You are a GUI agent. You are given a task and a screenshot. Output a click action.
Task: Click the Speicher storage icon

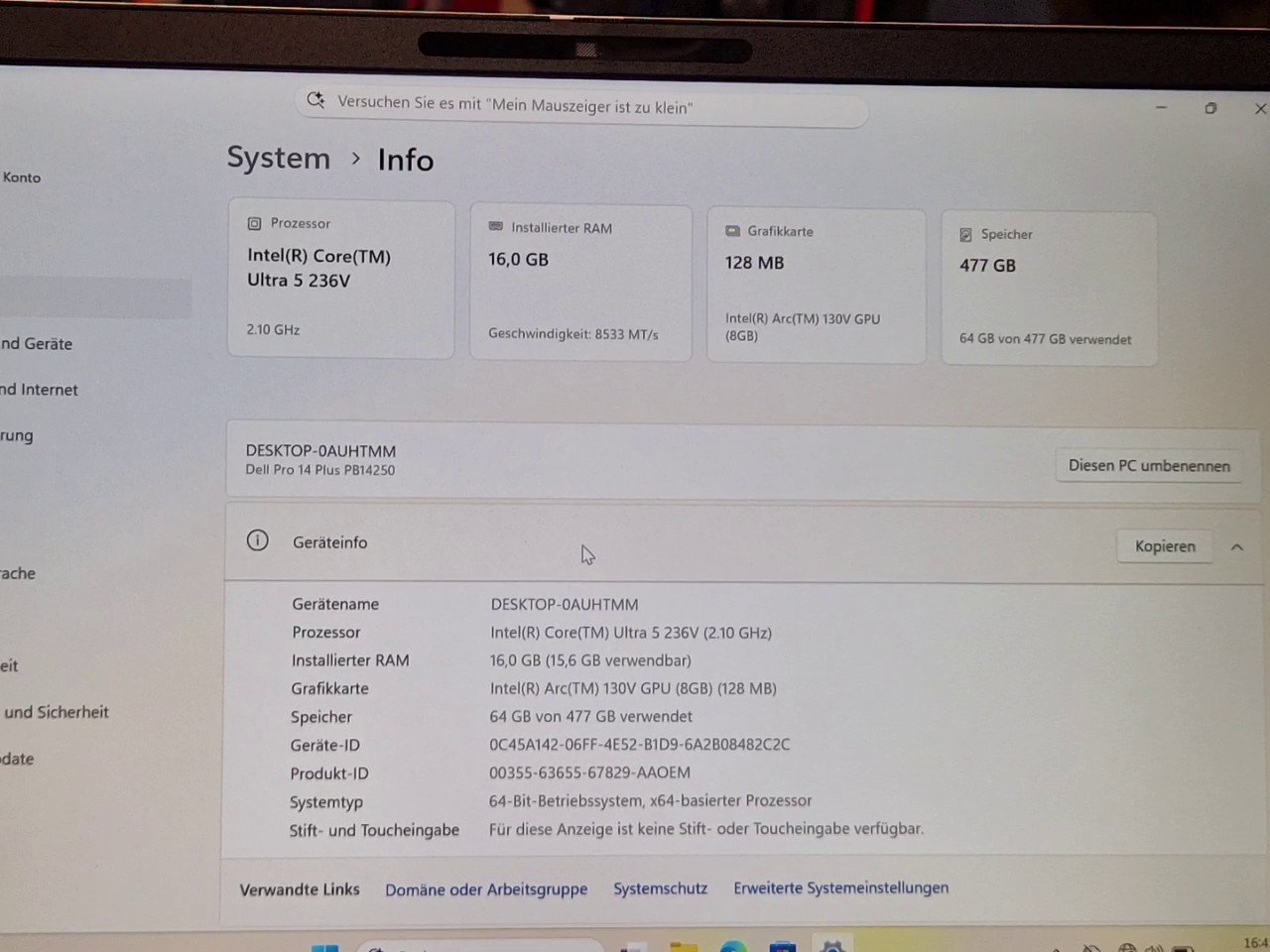pos(965,235)
